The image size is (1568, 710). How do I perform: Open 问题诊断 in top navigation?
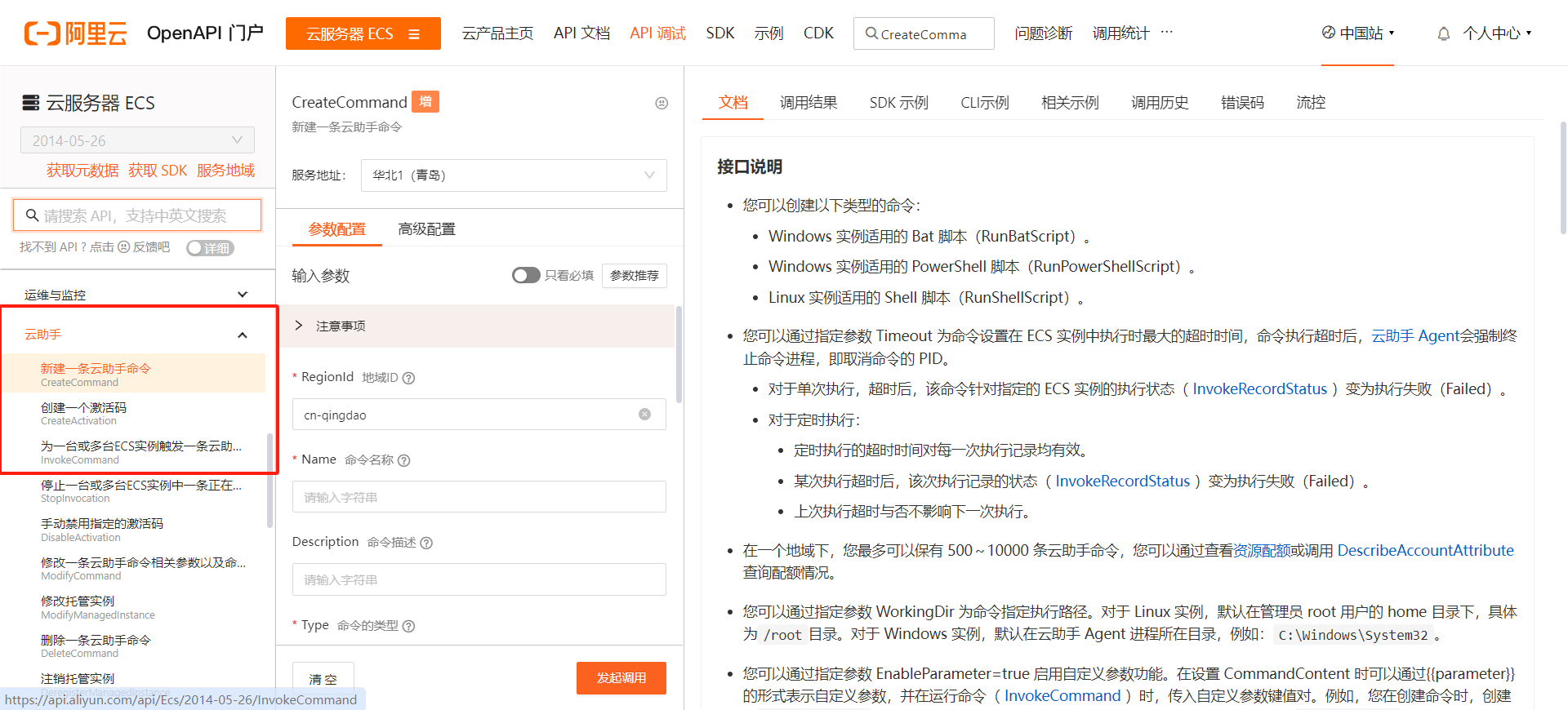pyautogui.click(x=1043, y=33)
